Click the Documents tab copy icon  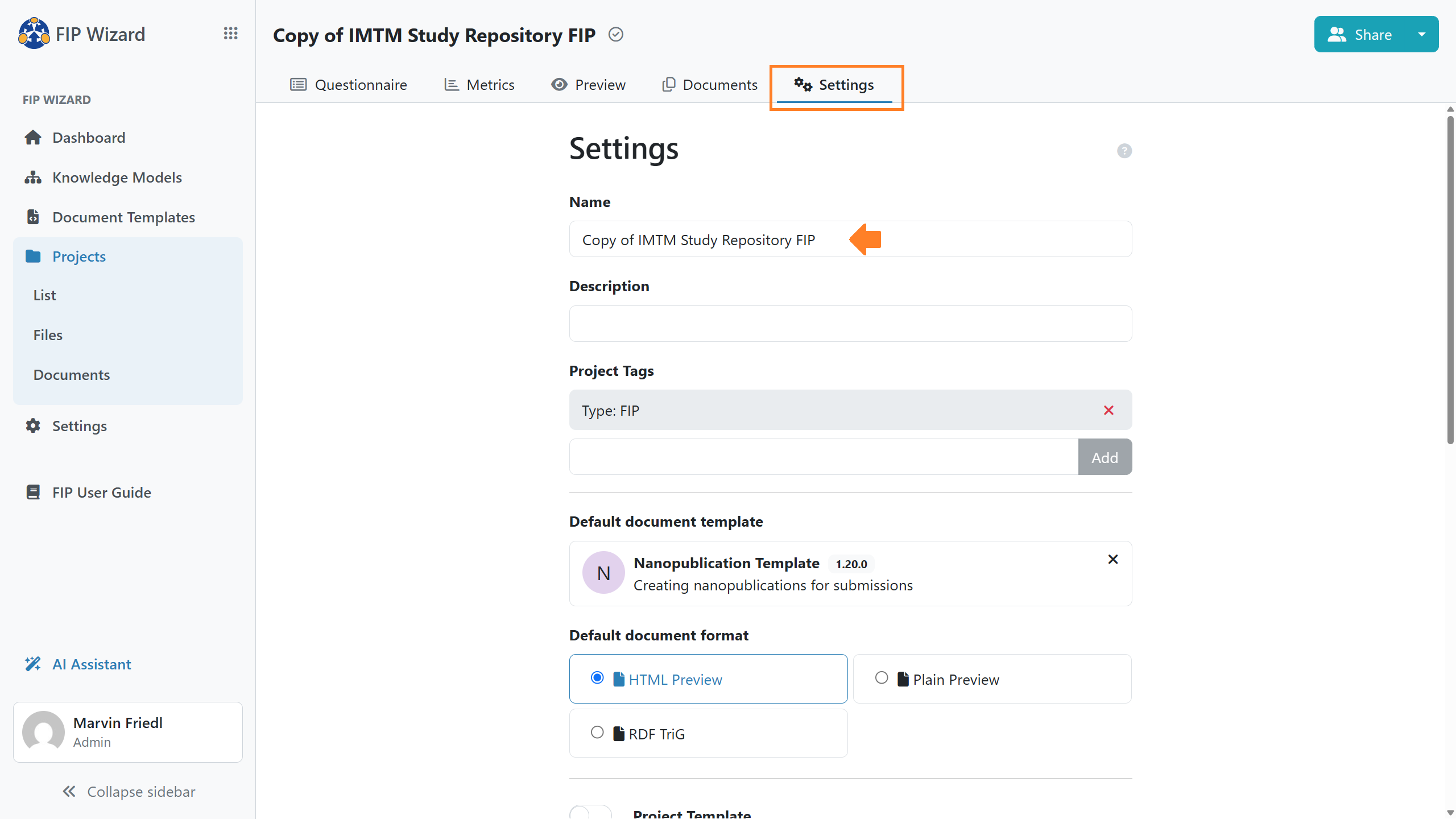(x=669, y=85)
